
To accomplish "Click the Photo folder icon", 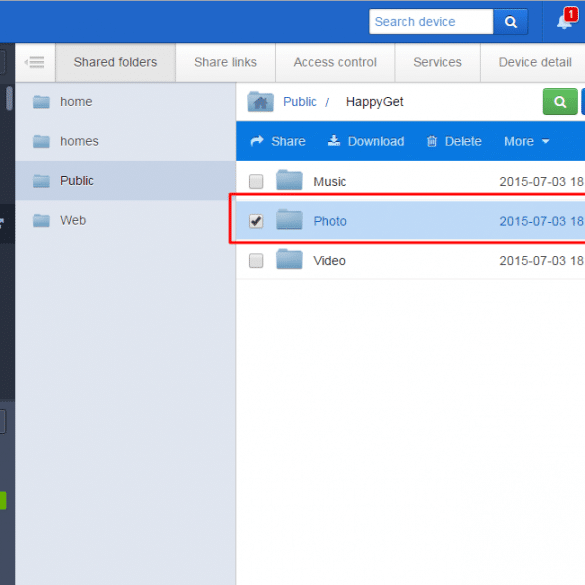I will tap(289, 220).
